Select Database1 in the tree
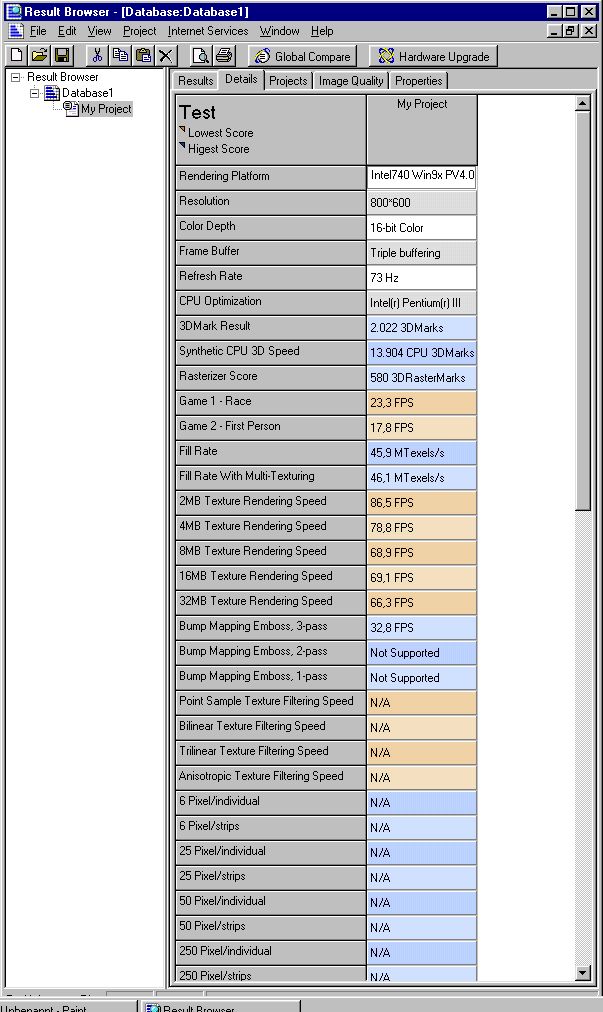 87,93
